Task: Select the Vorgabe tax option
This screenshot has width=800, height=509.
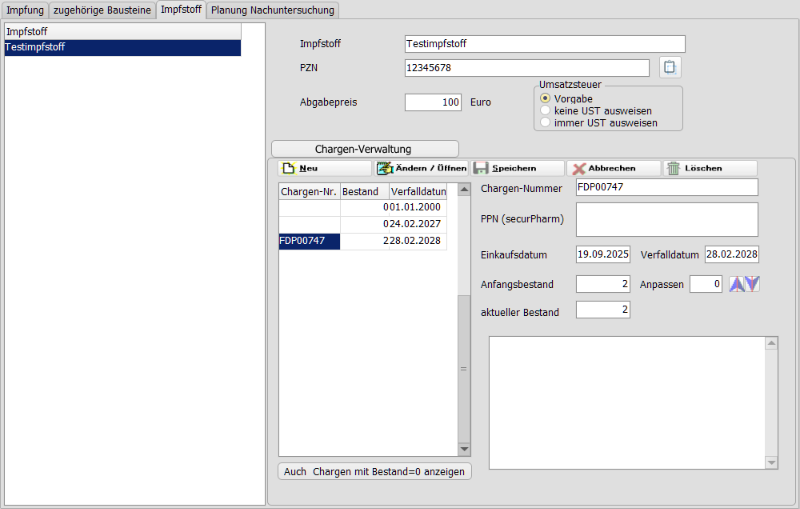Action: [x=545, y=98]
